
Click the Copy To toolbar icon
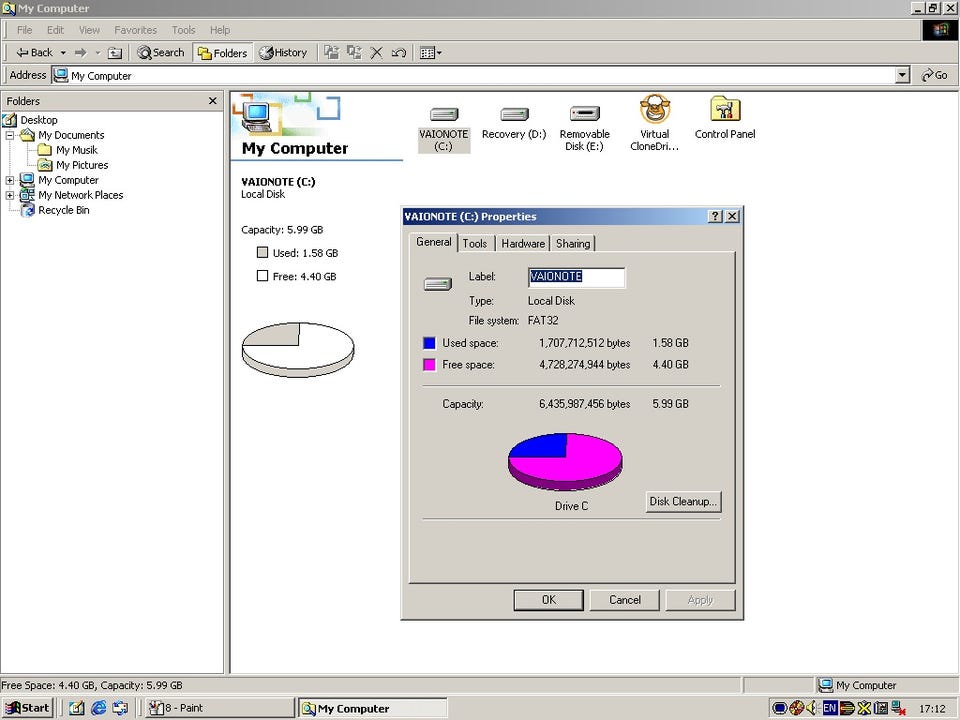click(x=354, y=53)
